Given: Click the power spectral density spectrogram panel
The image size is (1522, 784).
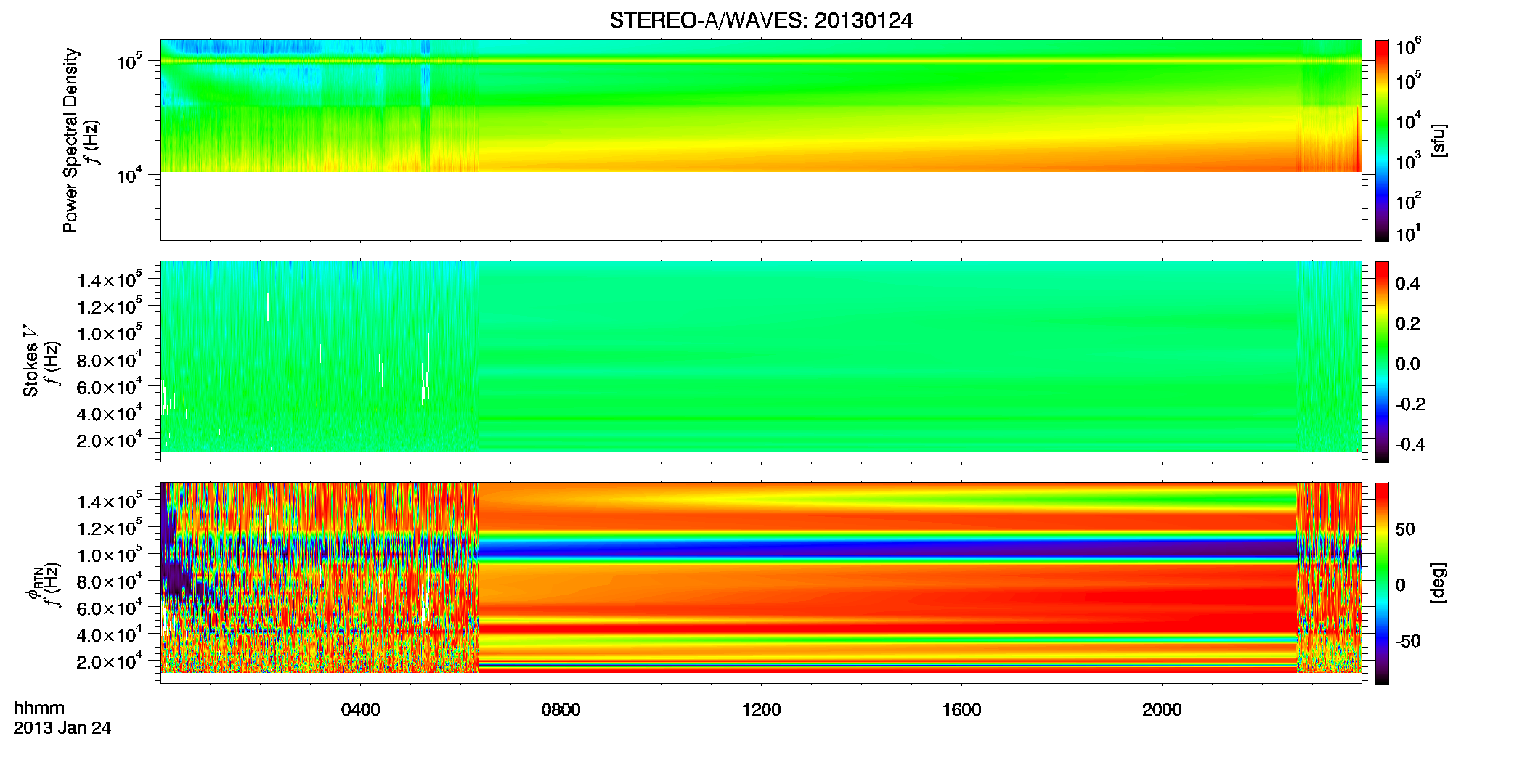Looking at the screenshot, I should click(x=761, y=140).
